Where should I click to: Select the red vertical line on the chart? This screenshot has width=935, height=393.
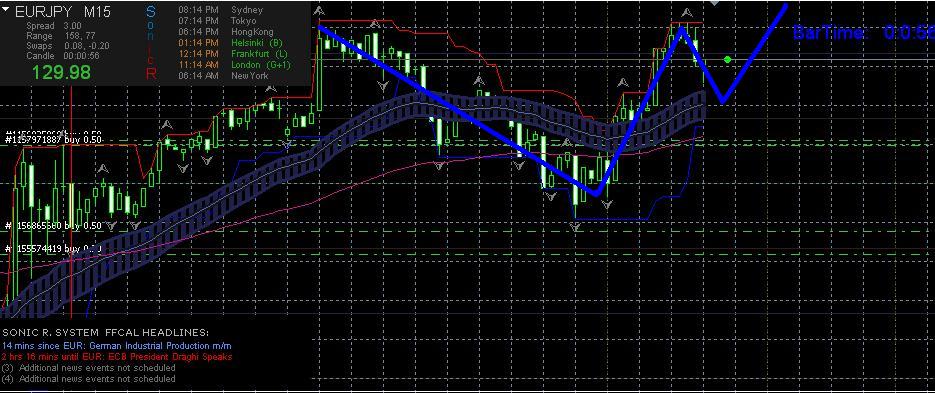coord(72,203)
